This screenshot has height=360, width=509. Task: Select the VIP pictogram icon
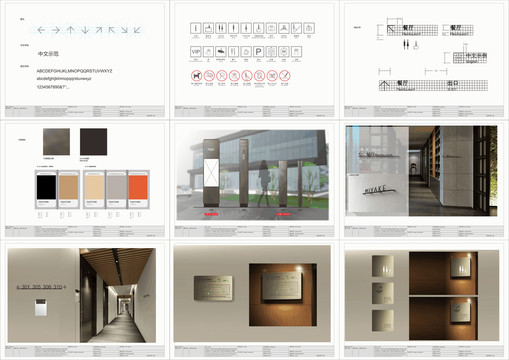[x=196, y=52]
